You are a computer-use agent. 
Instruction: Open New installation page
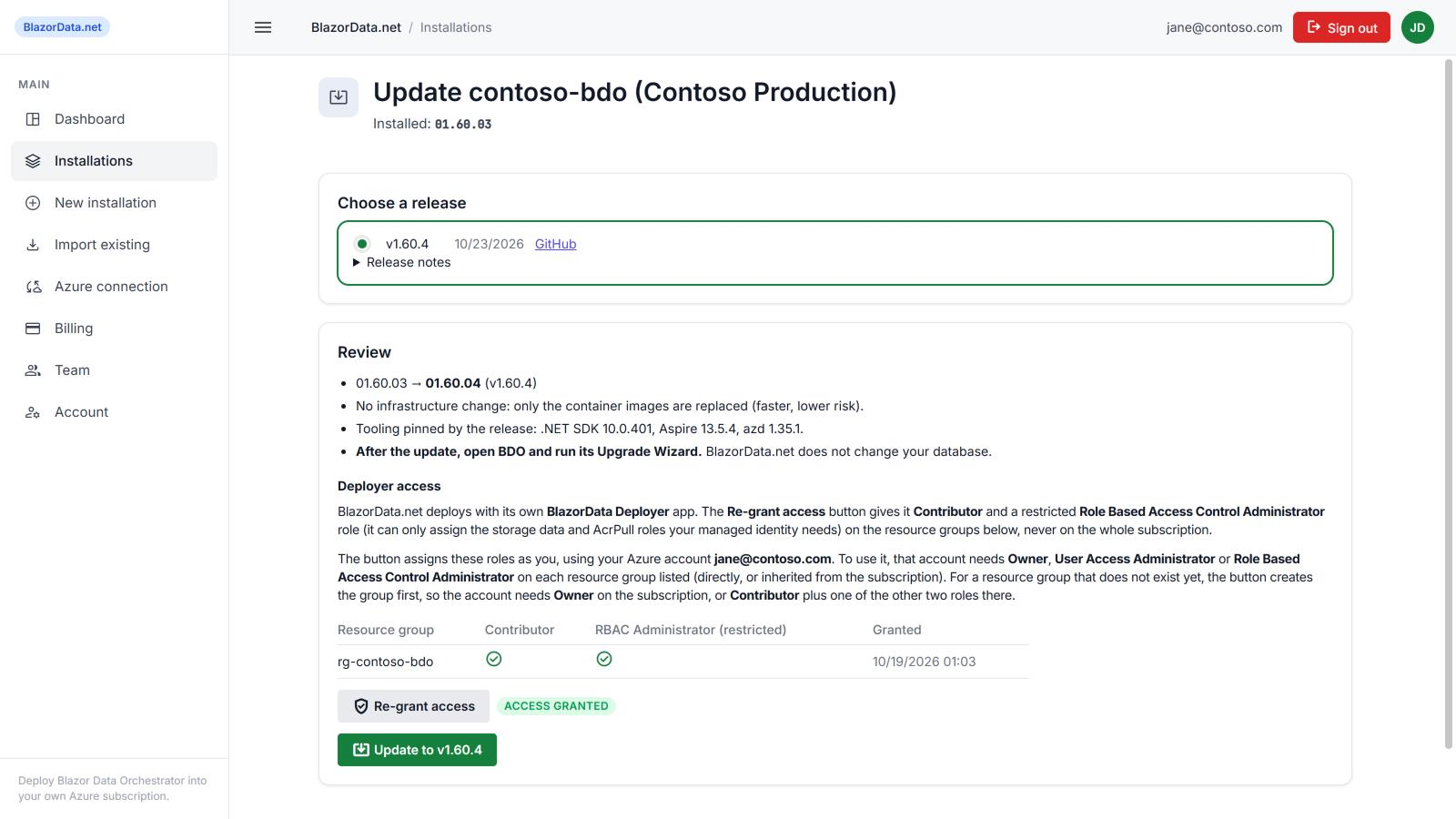[x=114, y=203]
